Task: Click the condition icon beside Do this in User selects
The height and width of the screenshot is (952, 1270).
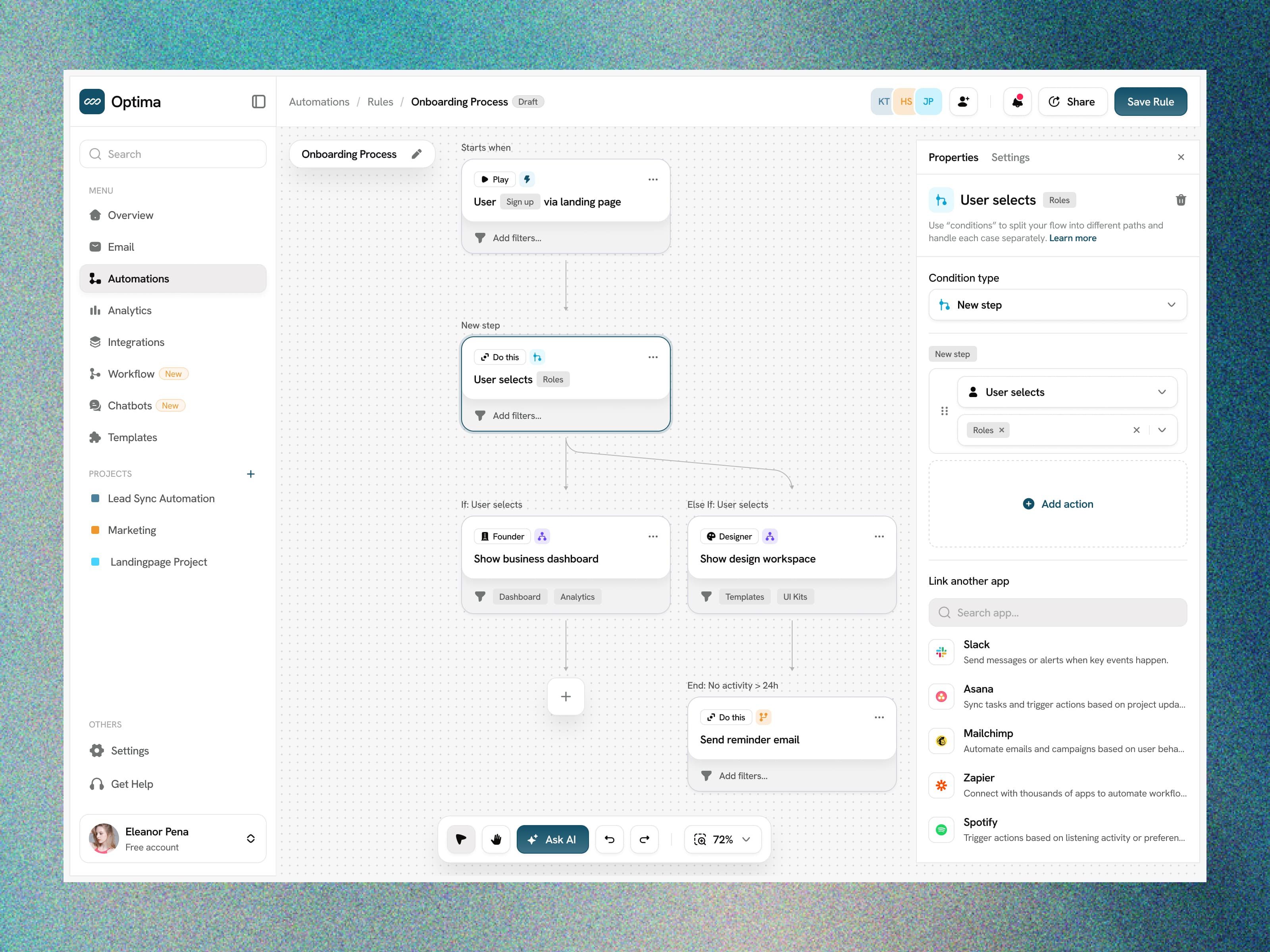Action: click(537, 357)
